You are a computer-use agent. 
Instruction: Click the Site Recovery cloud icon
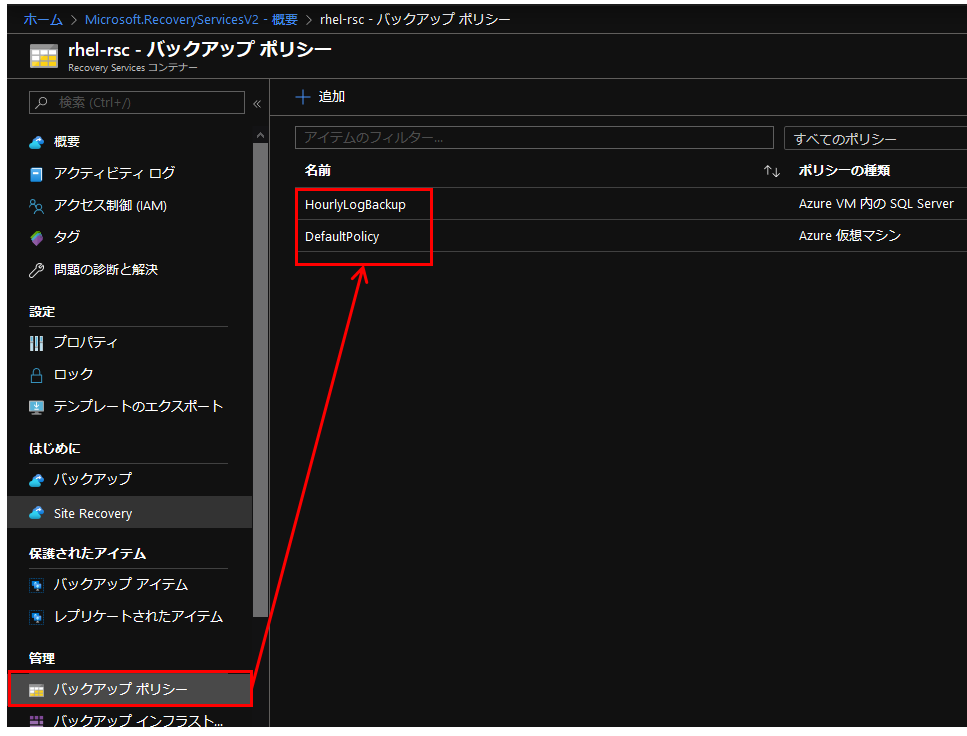tap(36, 513)
